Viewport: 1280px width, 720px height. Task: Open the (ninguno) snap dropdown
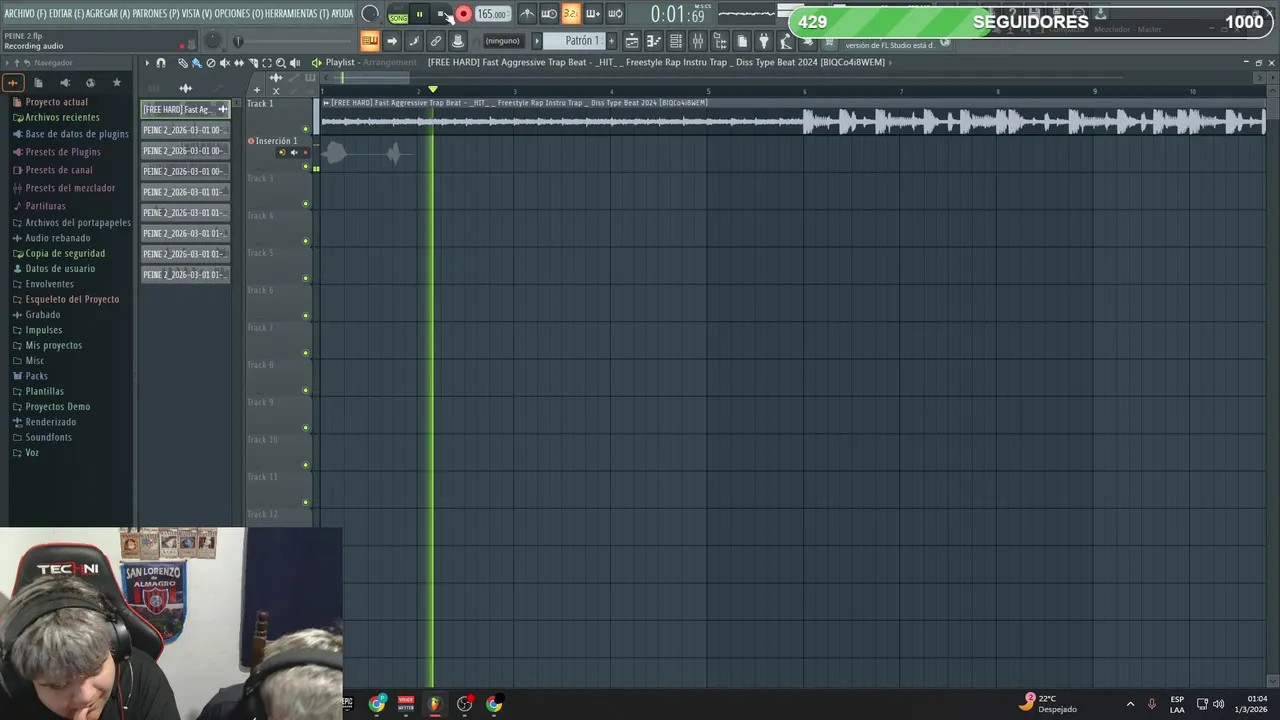tap(502, 41)
